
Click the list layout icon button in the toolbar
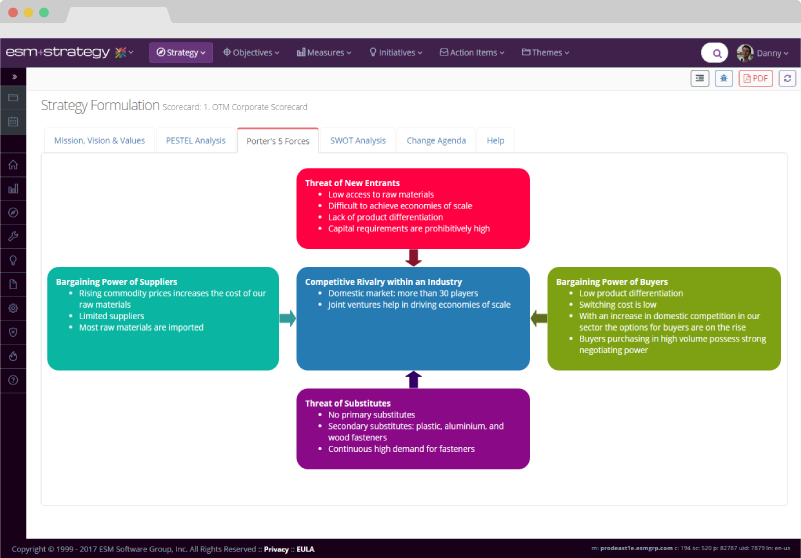pyautogui.click(x=700, y=78)
